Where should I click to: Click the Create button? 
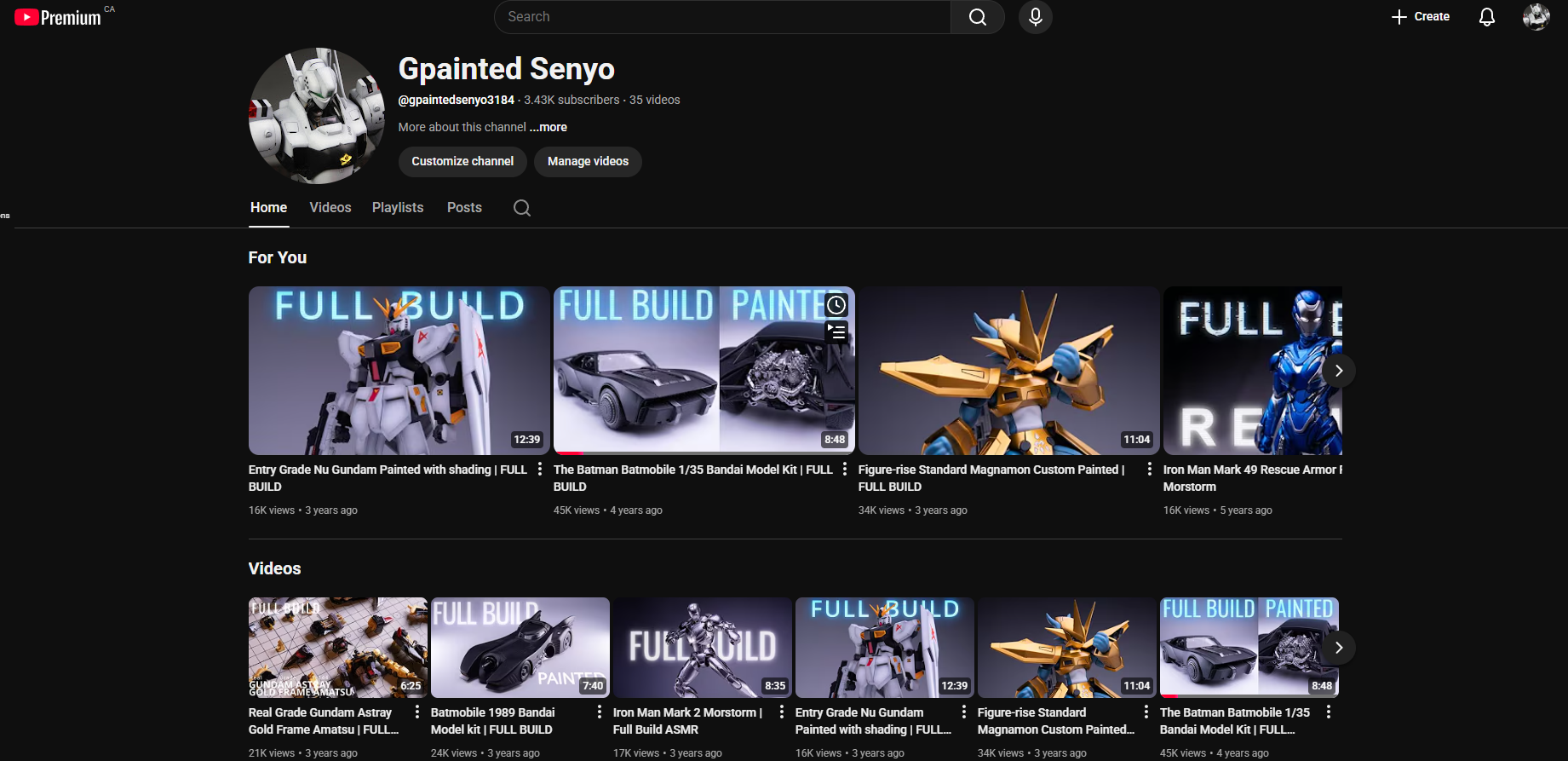coord(1421,17)
